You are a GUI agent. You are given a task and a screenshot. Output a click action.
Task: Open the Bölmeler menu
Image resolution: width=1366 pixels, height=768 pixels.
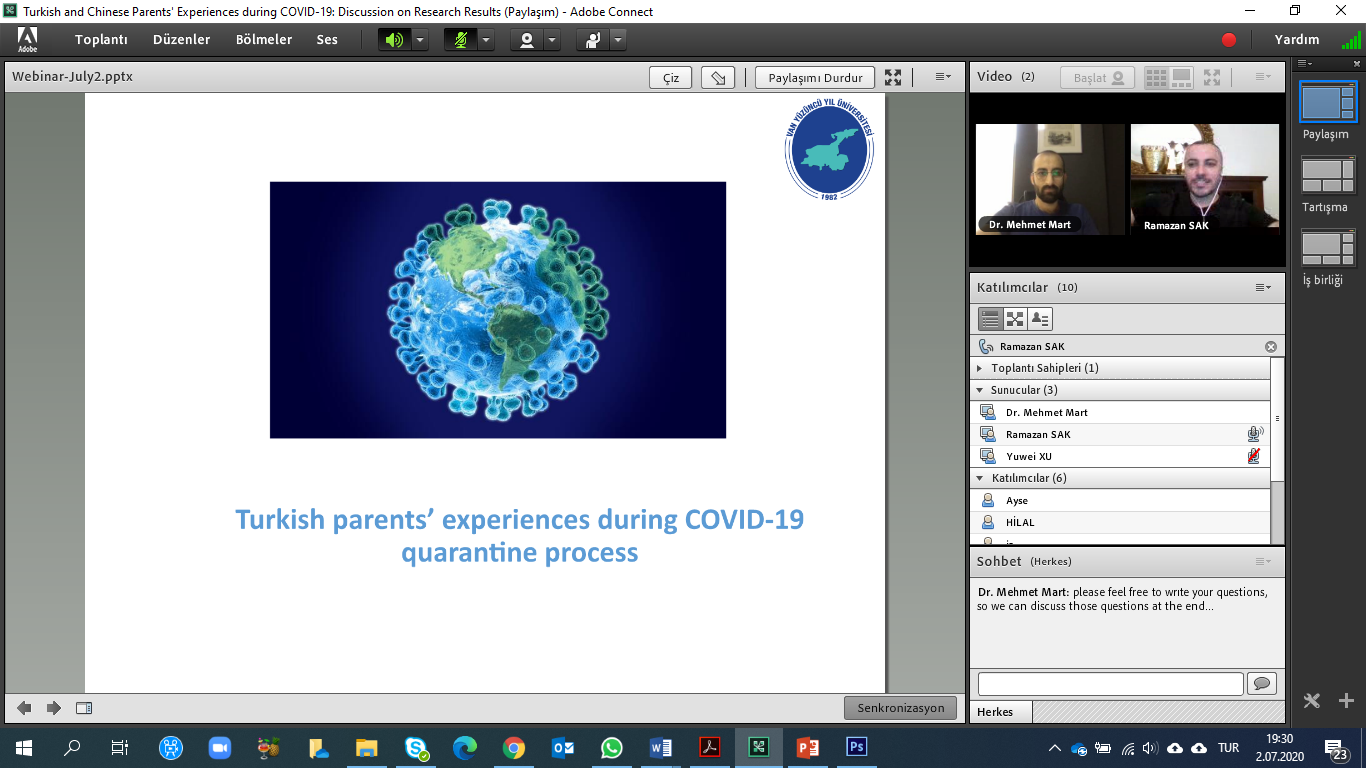264,40
